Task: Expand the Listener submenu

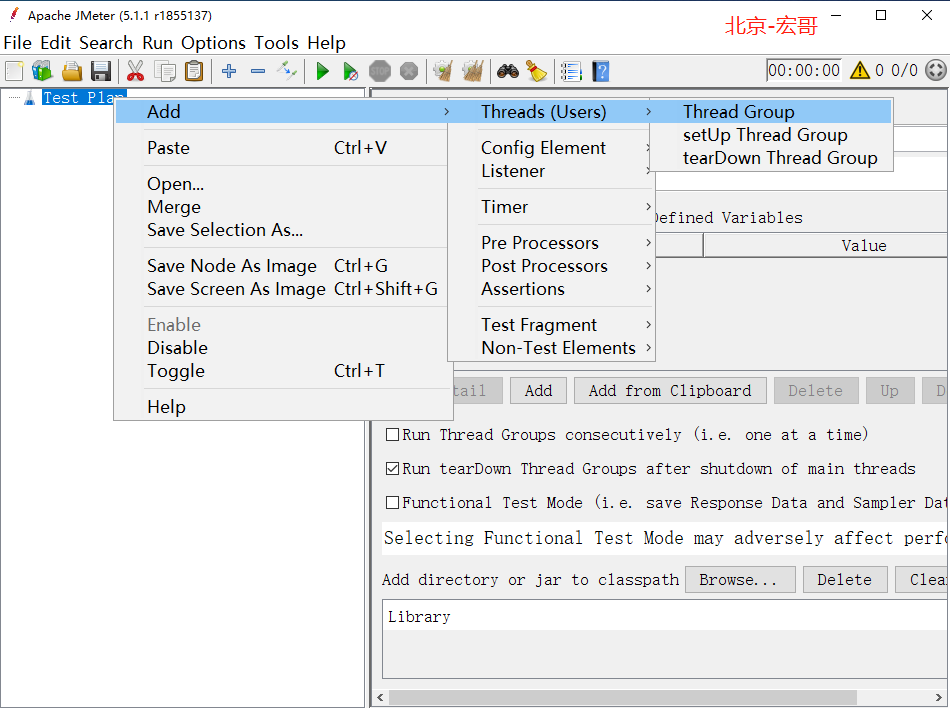Action: coord(553,171)
